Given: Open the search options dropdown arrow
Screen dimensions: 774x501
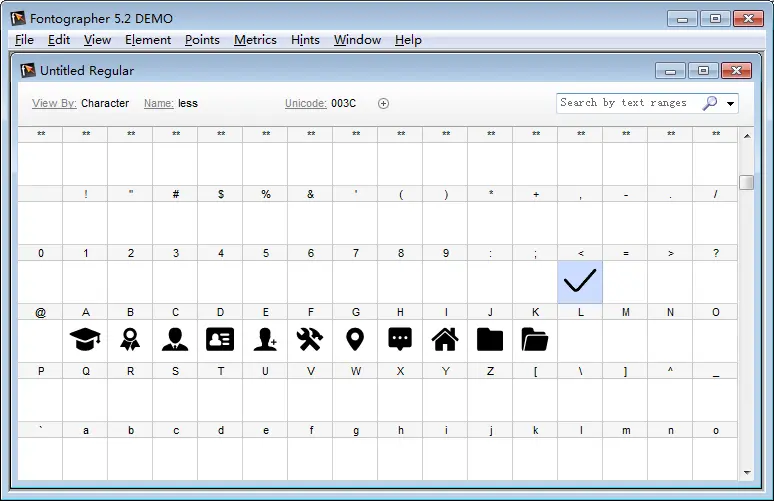Looking at the screenshot, I should 731,104.
